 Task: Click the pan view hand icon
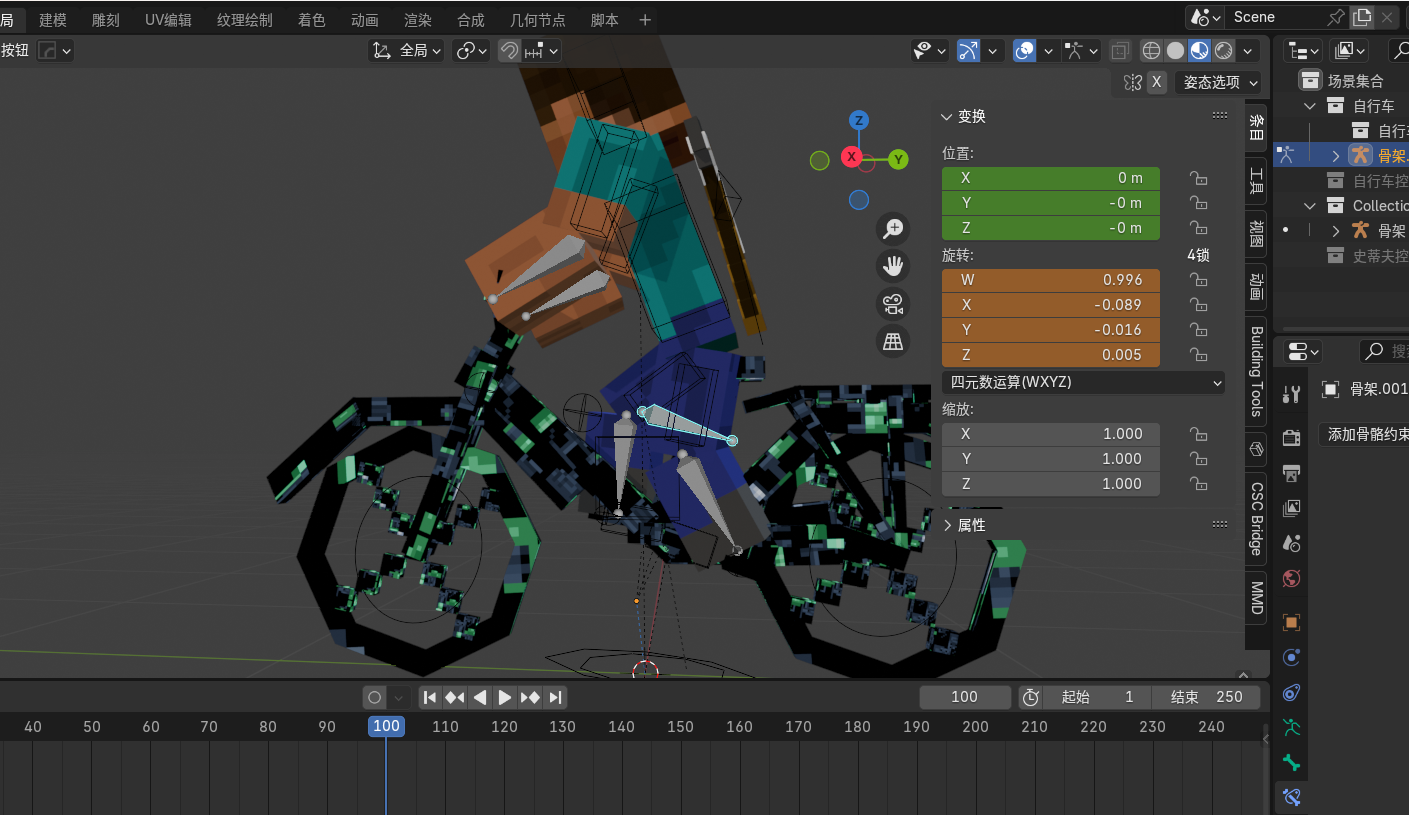[x=893, y=266]
